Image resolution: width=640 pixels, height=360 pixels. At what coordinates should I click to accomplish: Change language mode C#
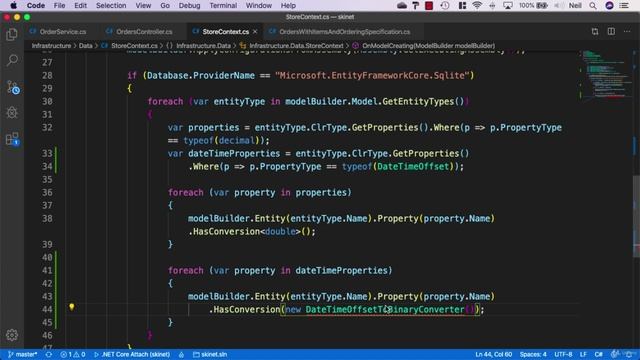point(598,354)
